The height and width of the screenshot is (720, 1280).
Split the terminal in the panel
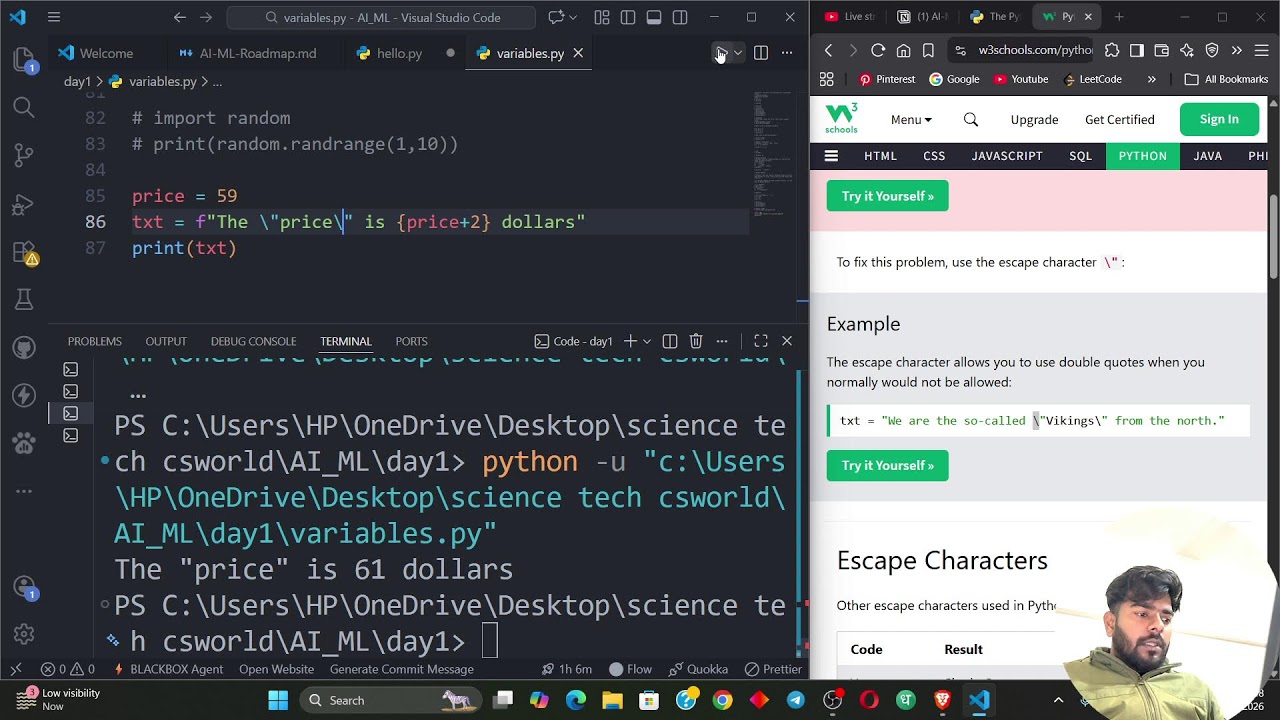tap(670, 341)
